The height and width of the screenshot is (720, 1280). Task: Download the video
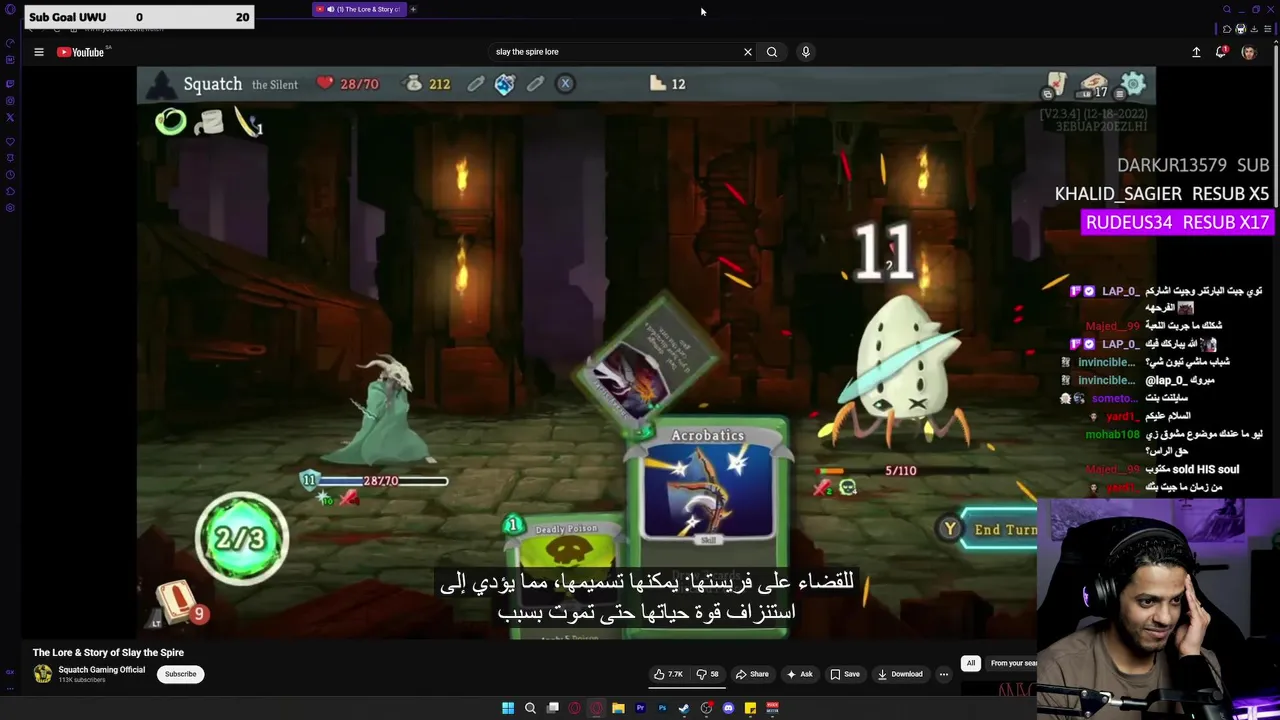pos(900,674)
